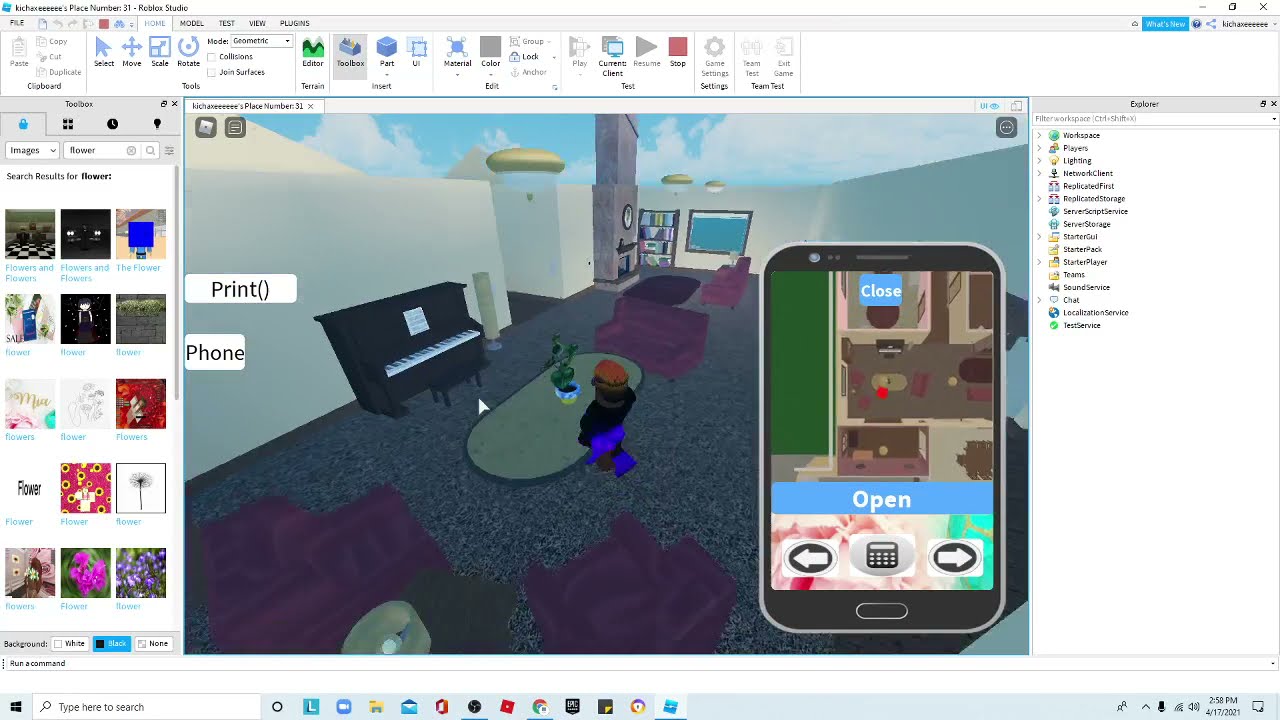Open the Toolbox Inventory grid tab

point(68,124)
